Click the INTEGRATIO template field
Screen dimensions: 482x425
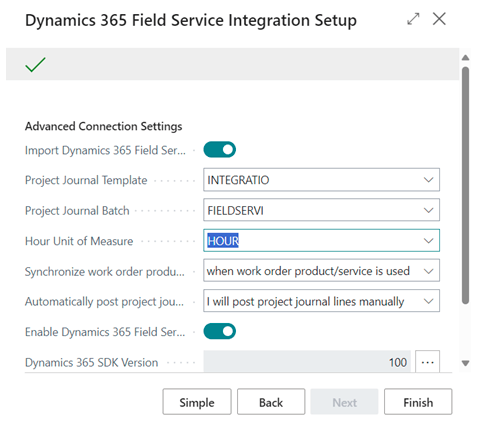[x=321, y=180]
